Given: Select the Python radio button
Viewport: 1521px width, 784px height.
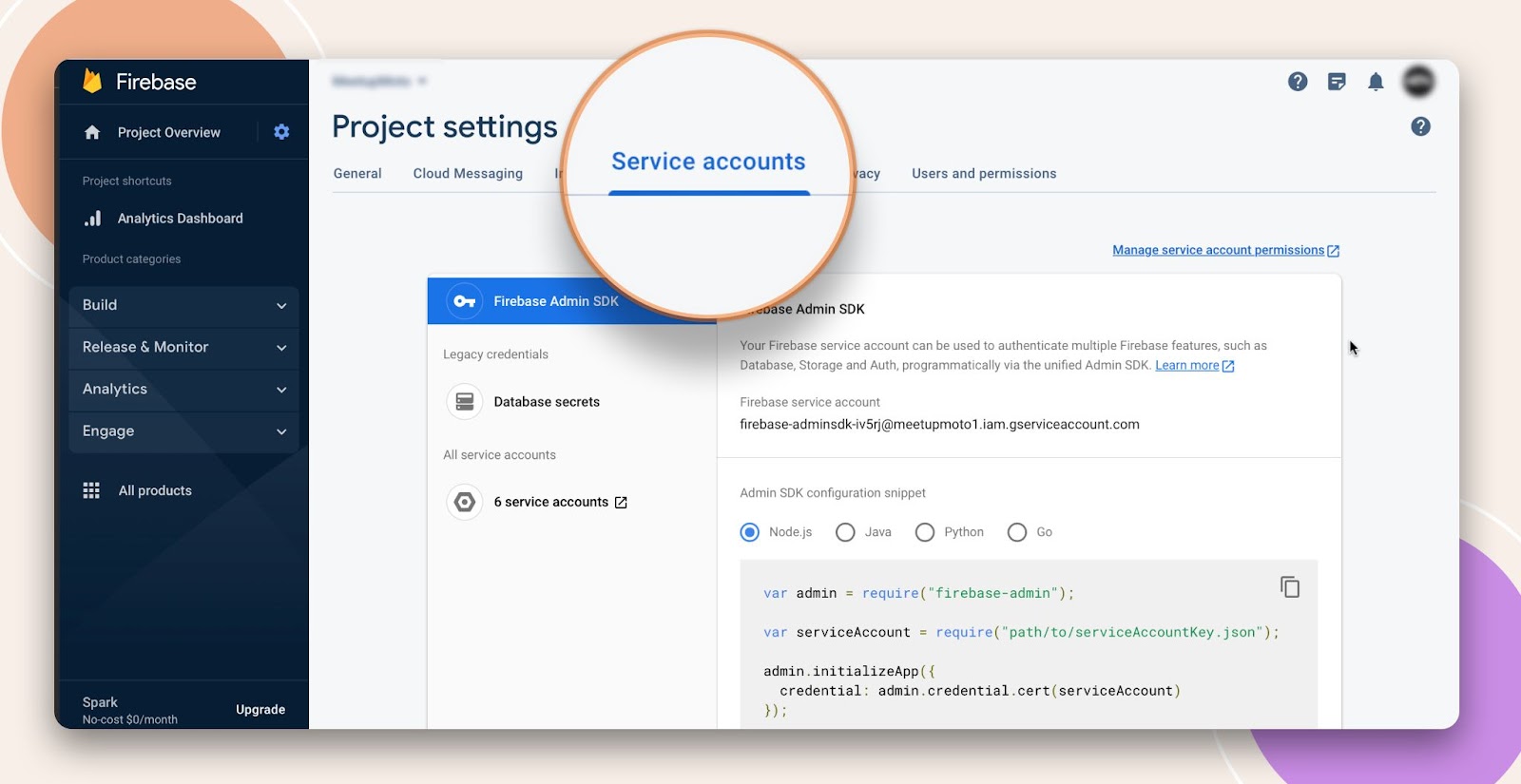Looking at the screenshot, I should click(925, 532).
